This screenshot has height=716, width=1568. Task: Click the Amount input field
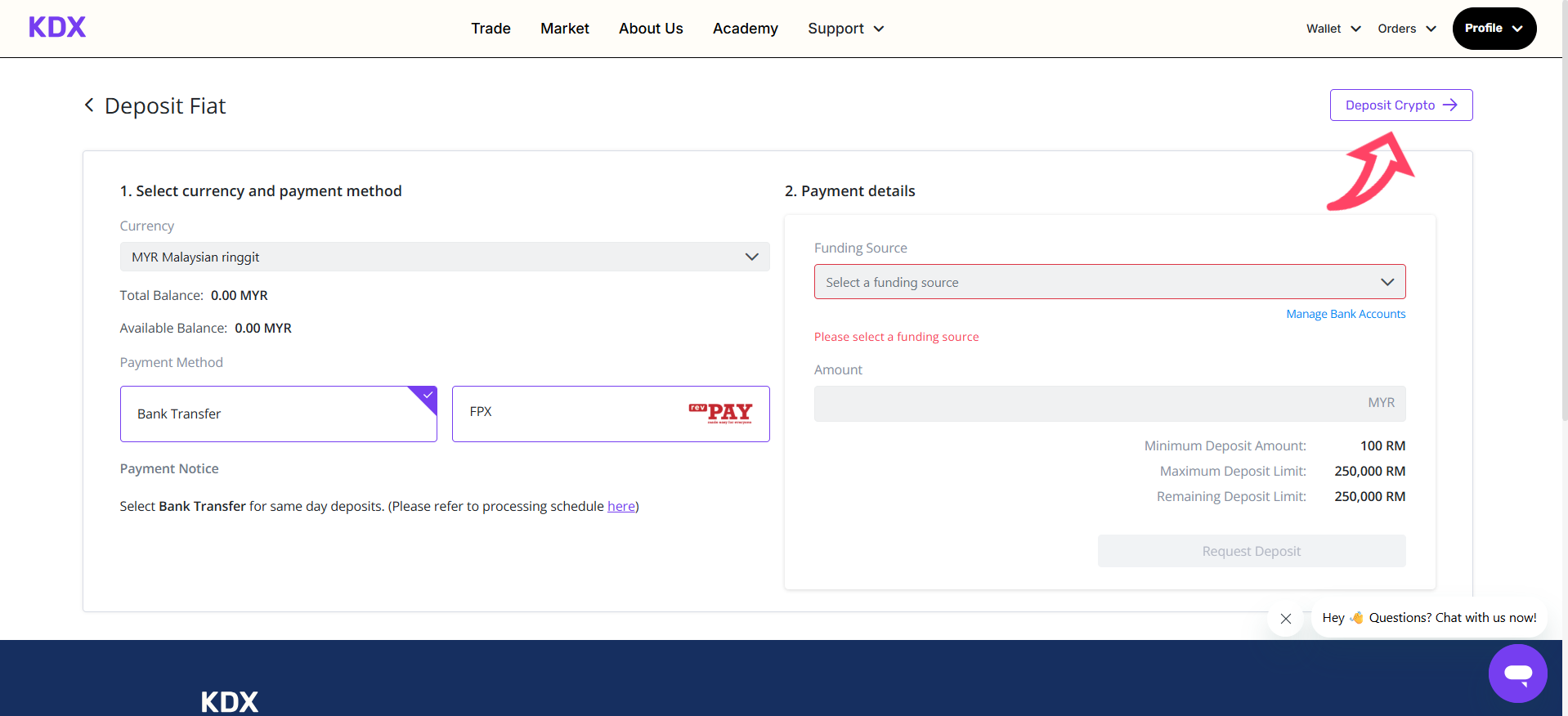tap(1109, 403)
